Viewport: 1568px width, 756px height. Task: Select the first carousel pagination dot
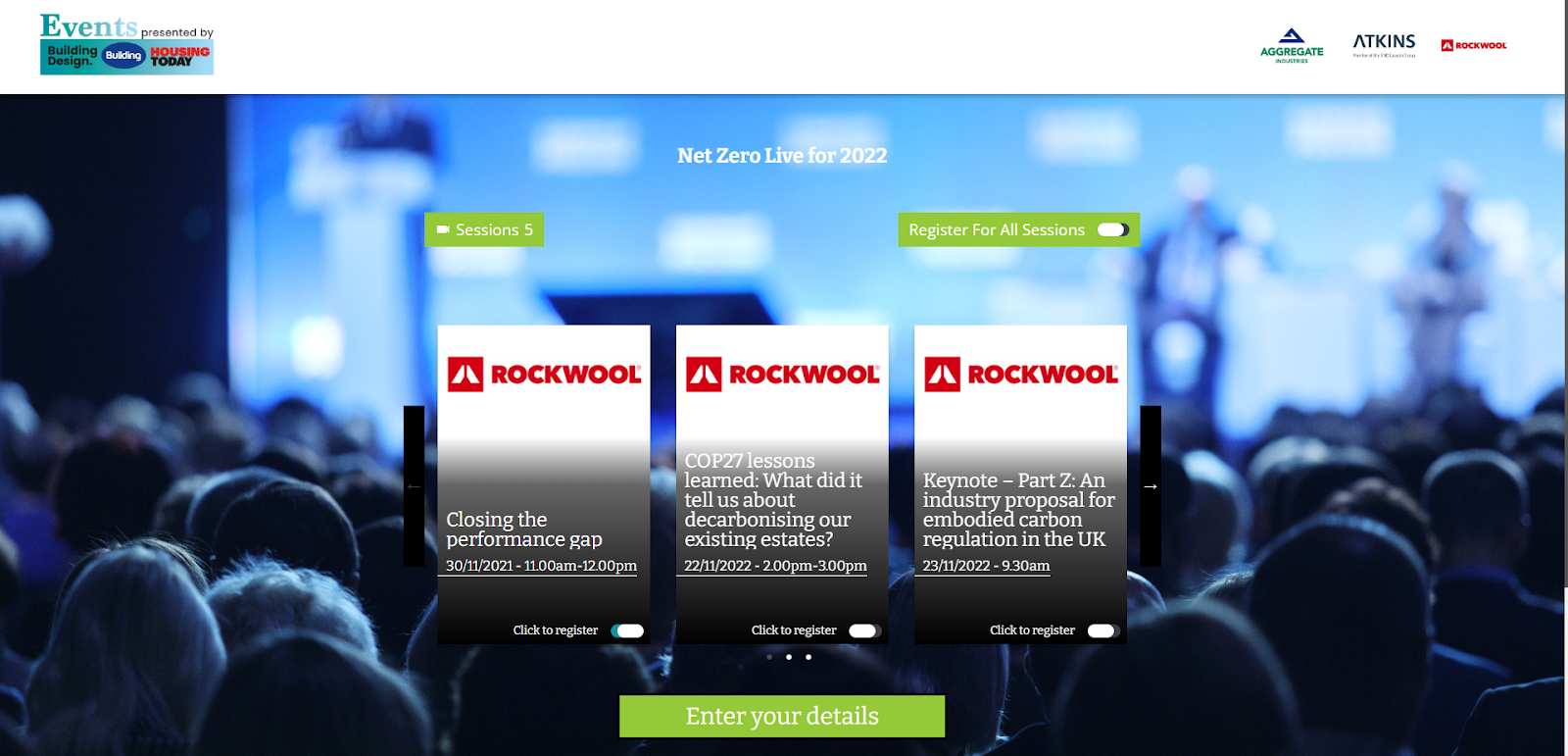pos(769,657)
